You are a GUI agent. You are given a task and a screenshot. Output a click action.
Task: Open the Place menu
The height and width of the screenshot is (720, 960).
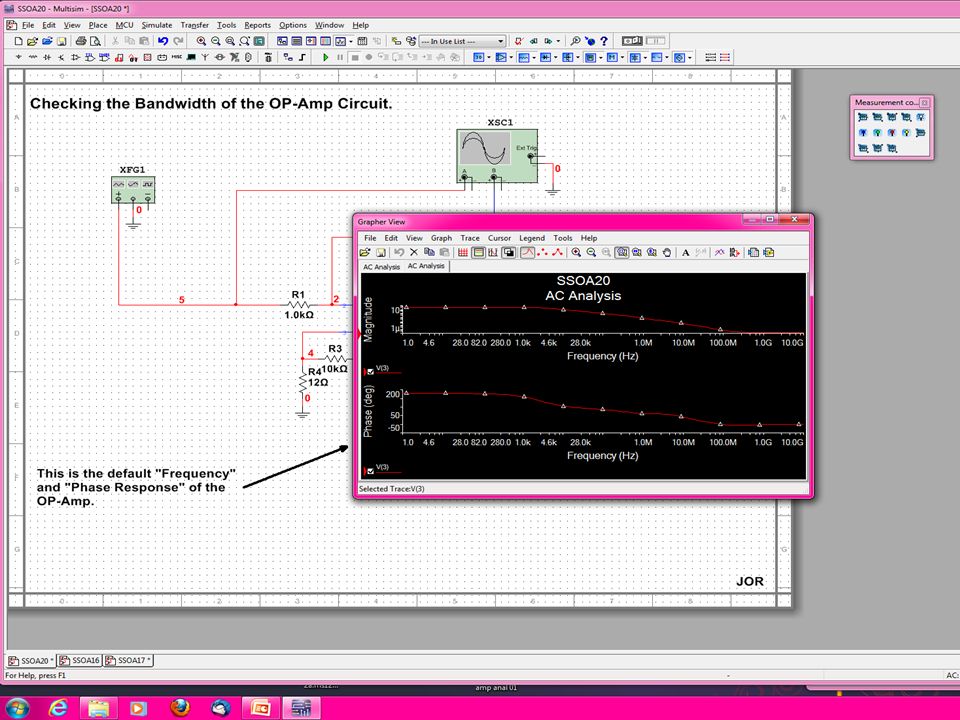pyautogui.click(x=98, y=25)
